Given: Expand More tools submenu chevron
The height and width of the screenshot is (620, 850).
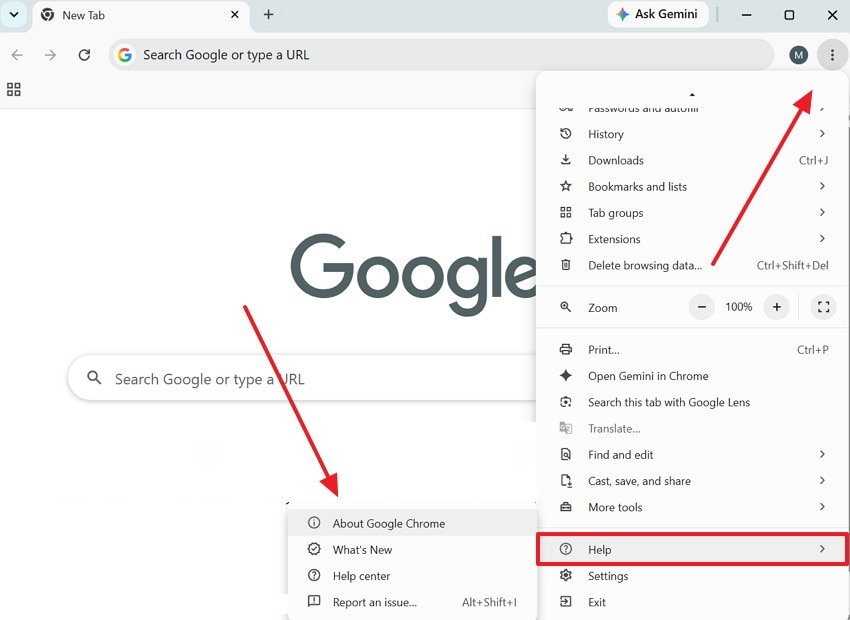Looking at the screenshot, I should [x=822, y=507].
